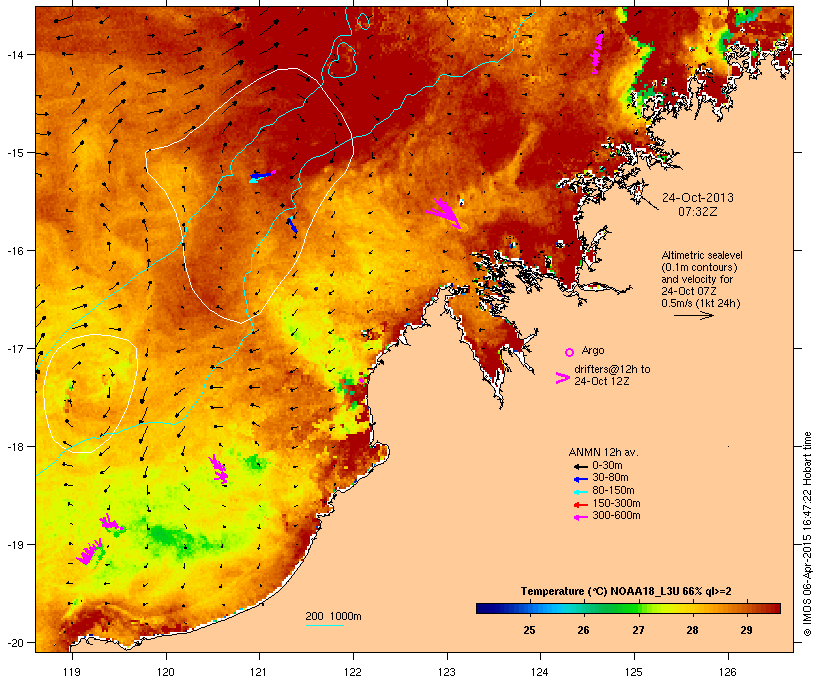Click the red 150-300m legend arrow
Image resolution: width=820 pixels, height=680 pixels.
click(580, 504)
